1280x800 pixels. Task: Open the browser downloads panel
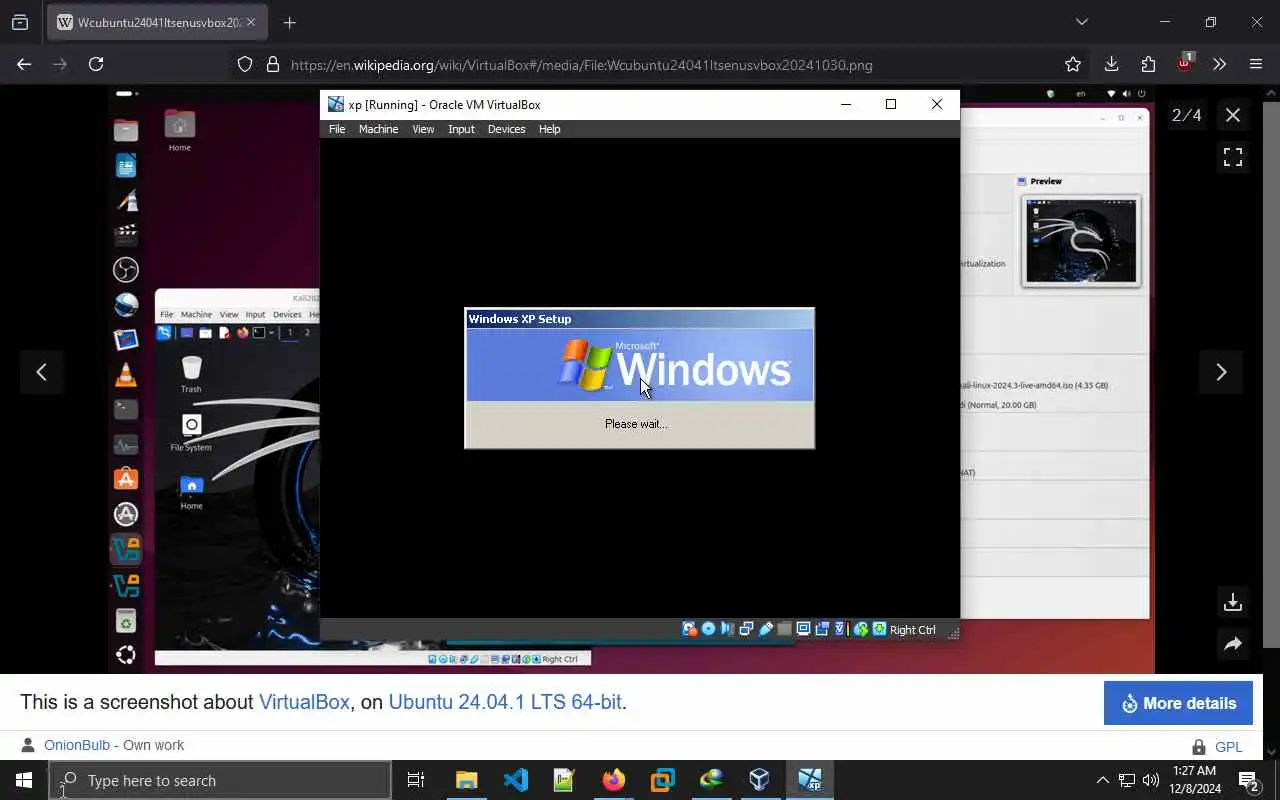click(x=1111, y=64)
